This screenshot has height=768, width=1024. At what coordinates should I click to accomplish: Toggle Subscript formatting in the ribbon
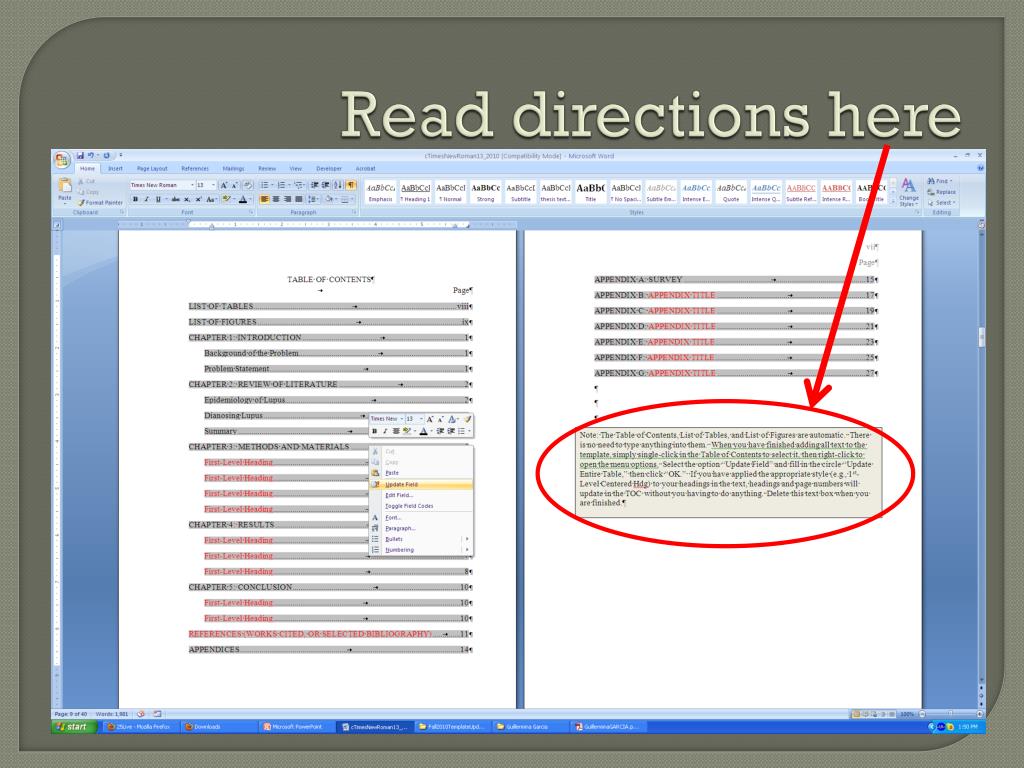point(187,199)
